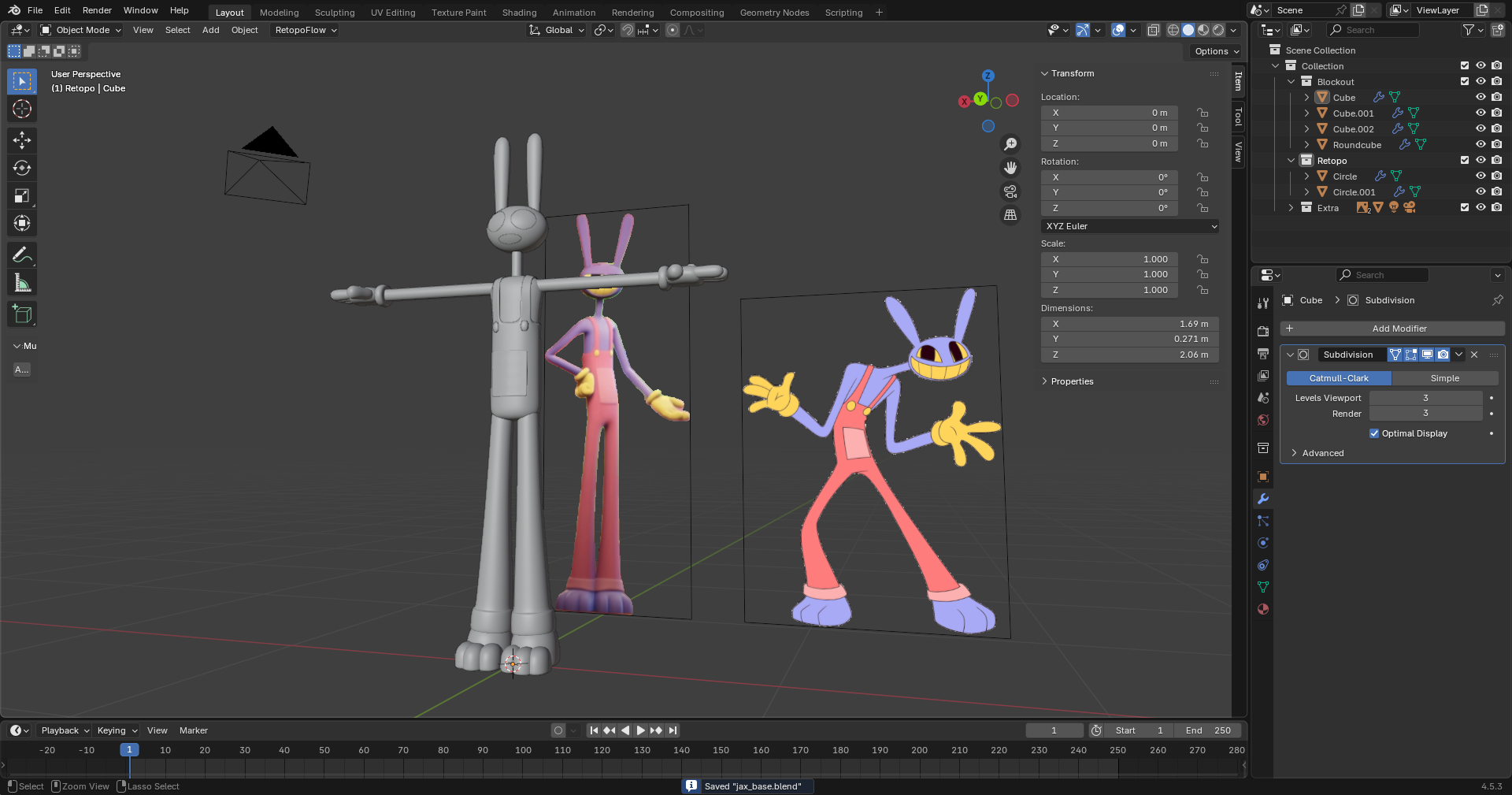This screenshot has height=795, width=1512.
Task: Open Object Data mesh properties tab
Action: pyautogui.click(x=1263, y=587)
